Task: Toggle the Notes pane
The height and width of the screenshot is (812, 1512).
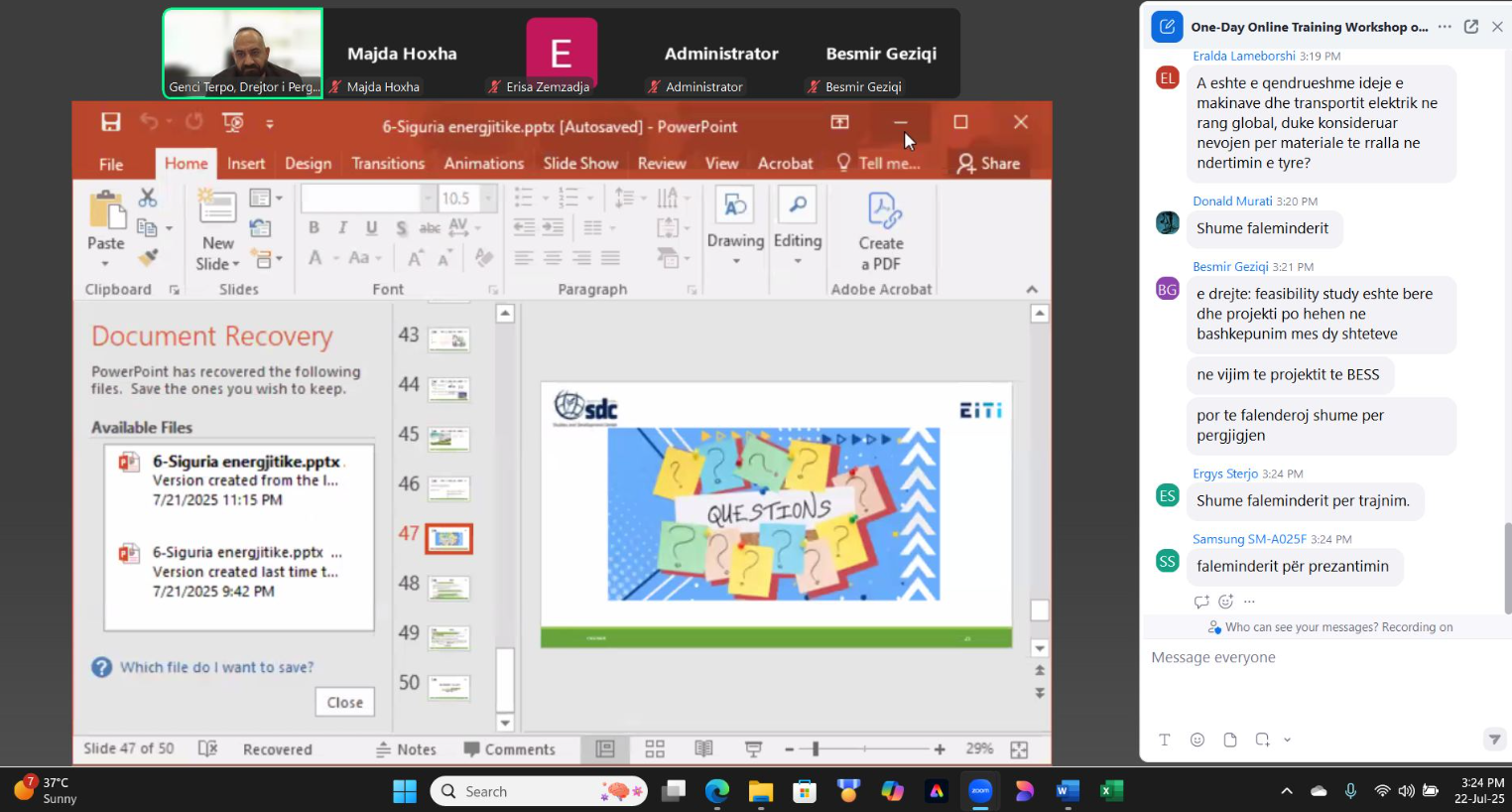Action: click(x=406, y=749)
